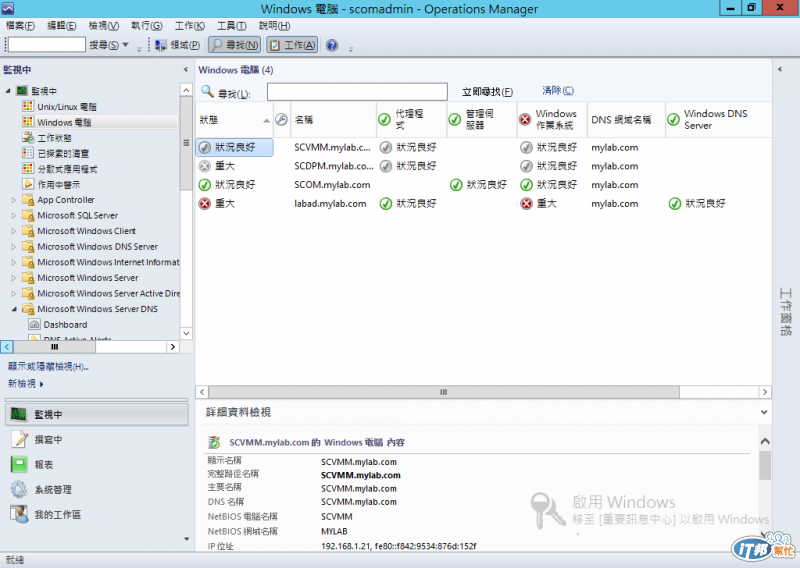The width and height of the screenshot is (800, 568).
Task: Open the Dashboard view icon
Action: click(34, 325)
